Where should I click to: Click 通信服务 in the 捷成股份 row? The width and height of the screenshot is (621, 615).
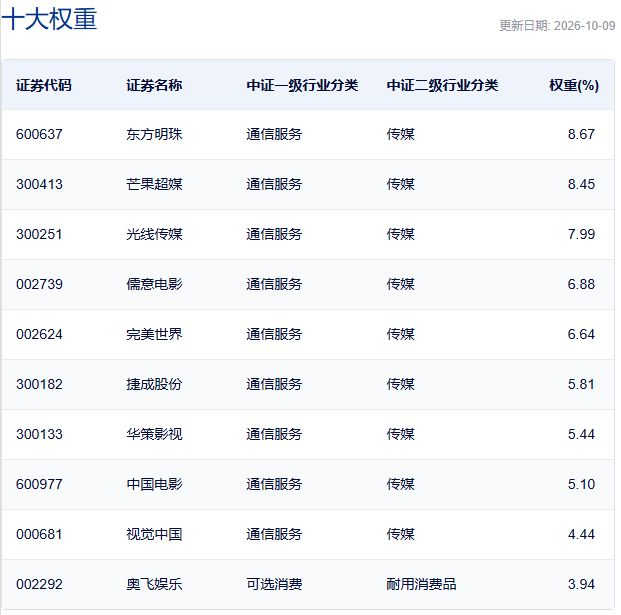(274, 384)
